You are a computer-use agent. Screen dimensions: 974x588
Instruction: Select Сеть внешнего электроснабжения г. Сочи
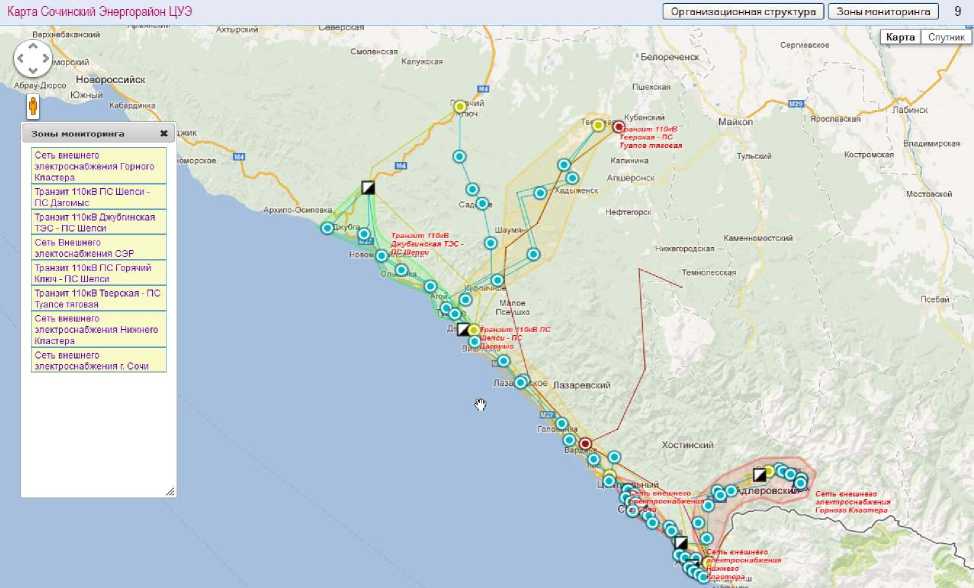(x=98, y=361)
